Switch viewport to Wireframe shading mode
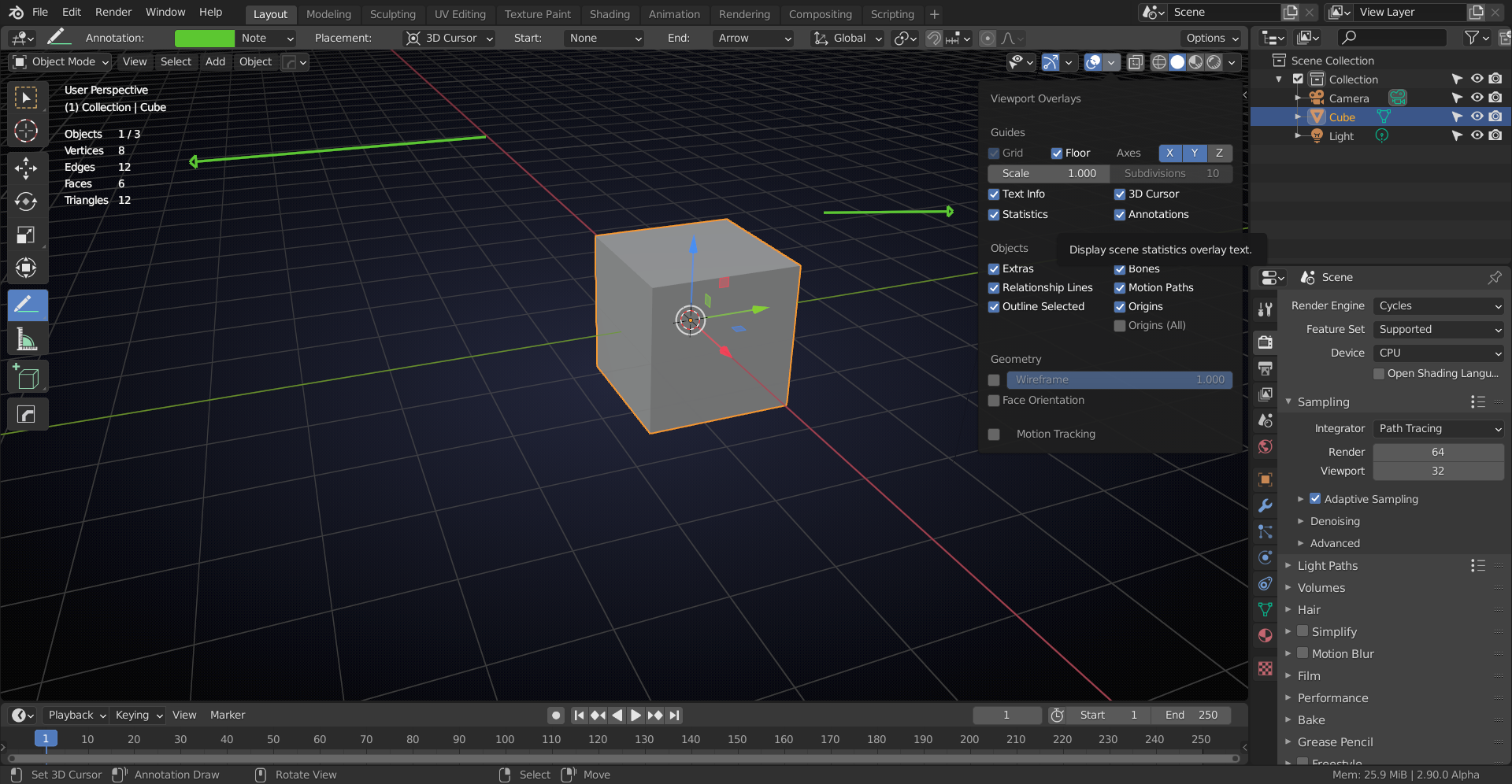This screenshot has width=1512, height=784. pyautogui.click(x=1159, y=62)
